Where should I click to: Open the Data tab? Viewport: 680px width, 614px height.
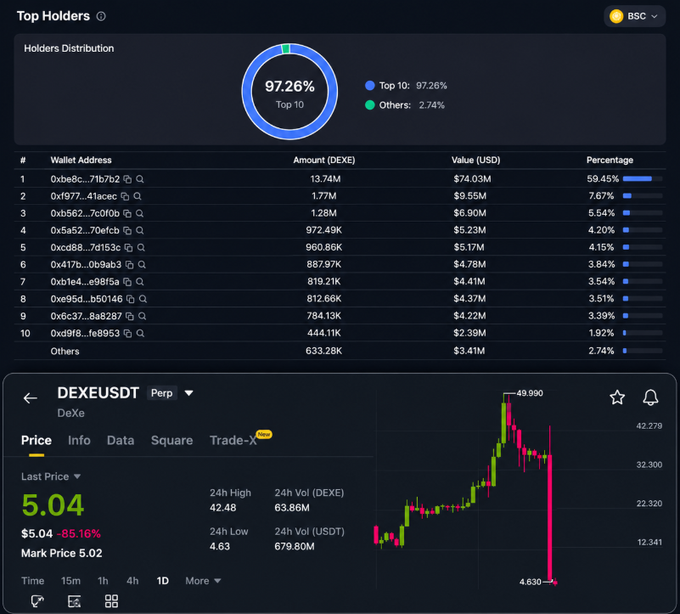pyautogui.click(x=121, y=440)
